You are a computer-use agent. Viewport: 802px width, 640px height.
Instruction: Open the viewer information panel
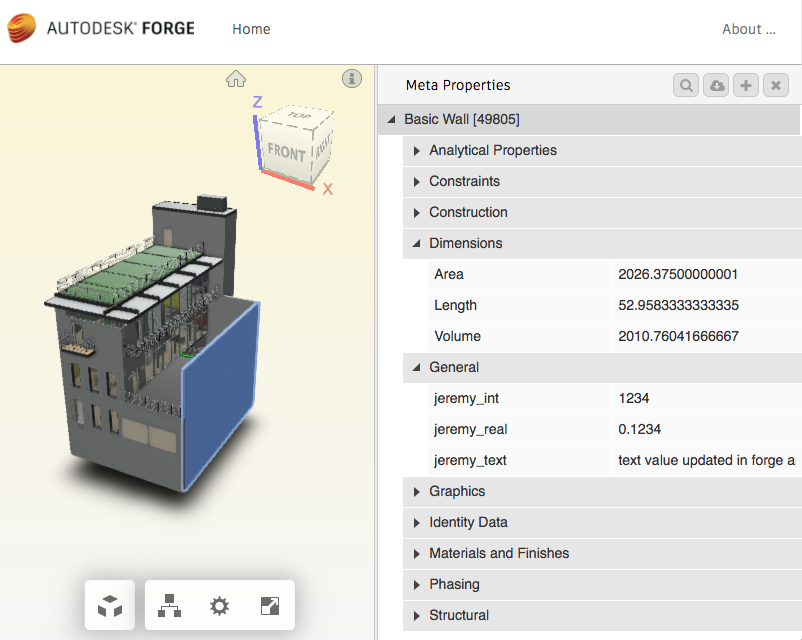tap(351, 78)
